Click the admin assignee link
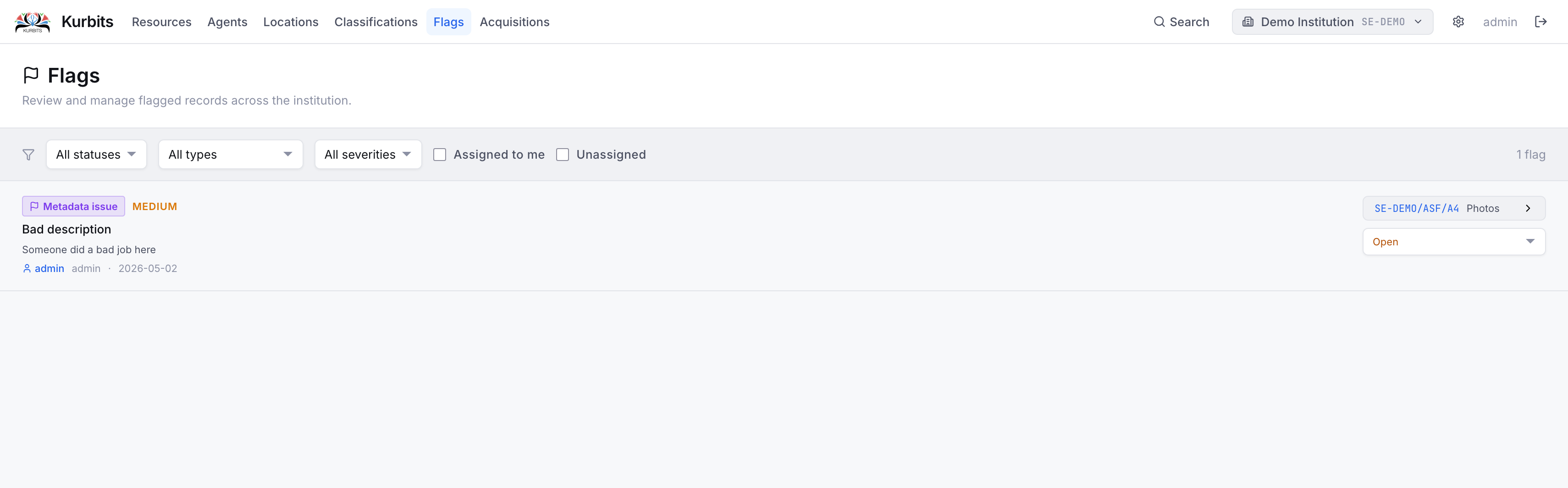Image resolution: width=1568 pixels, height=488 pixels. pyautogui.click(x=43, y=269)
